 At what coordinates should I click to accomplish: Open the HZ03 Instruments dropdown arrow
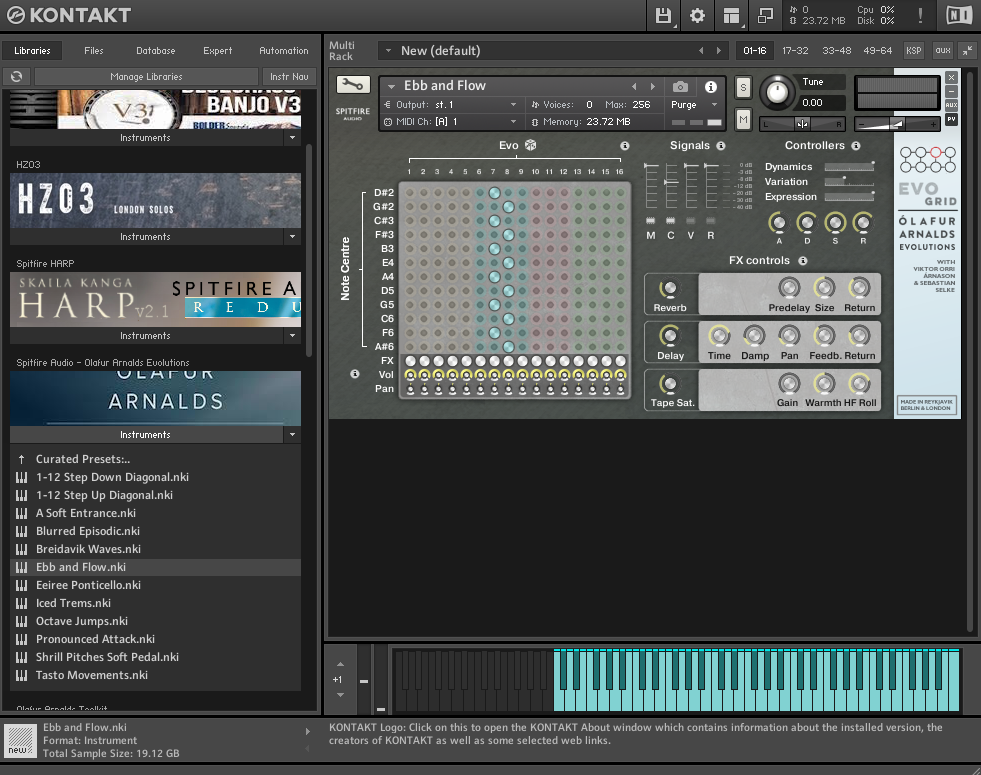pos(292,236)
